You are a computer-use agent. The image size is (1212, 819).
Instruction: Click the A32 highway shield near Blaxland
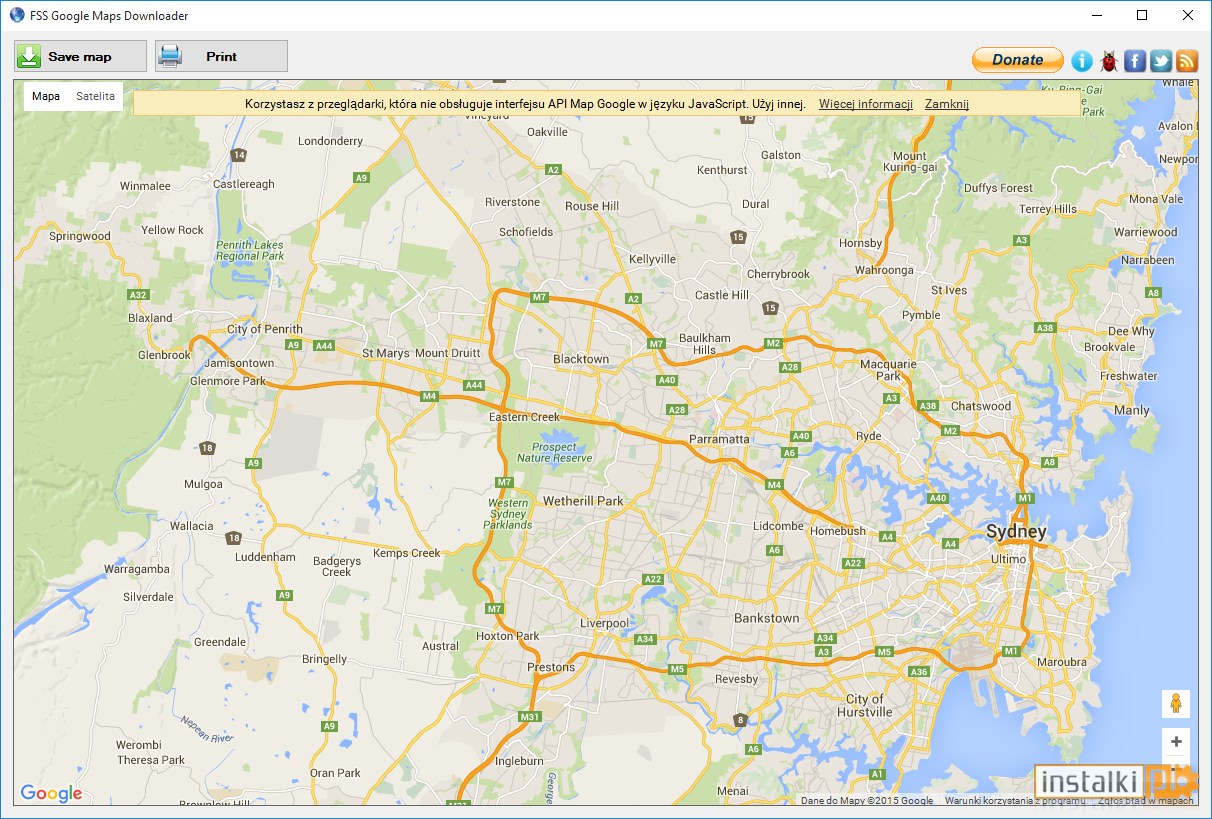139,295
